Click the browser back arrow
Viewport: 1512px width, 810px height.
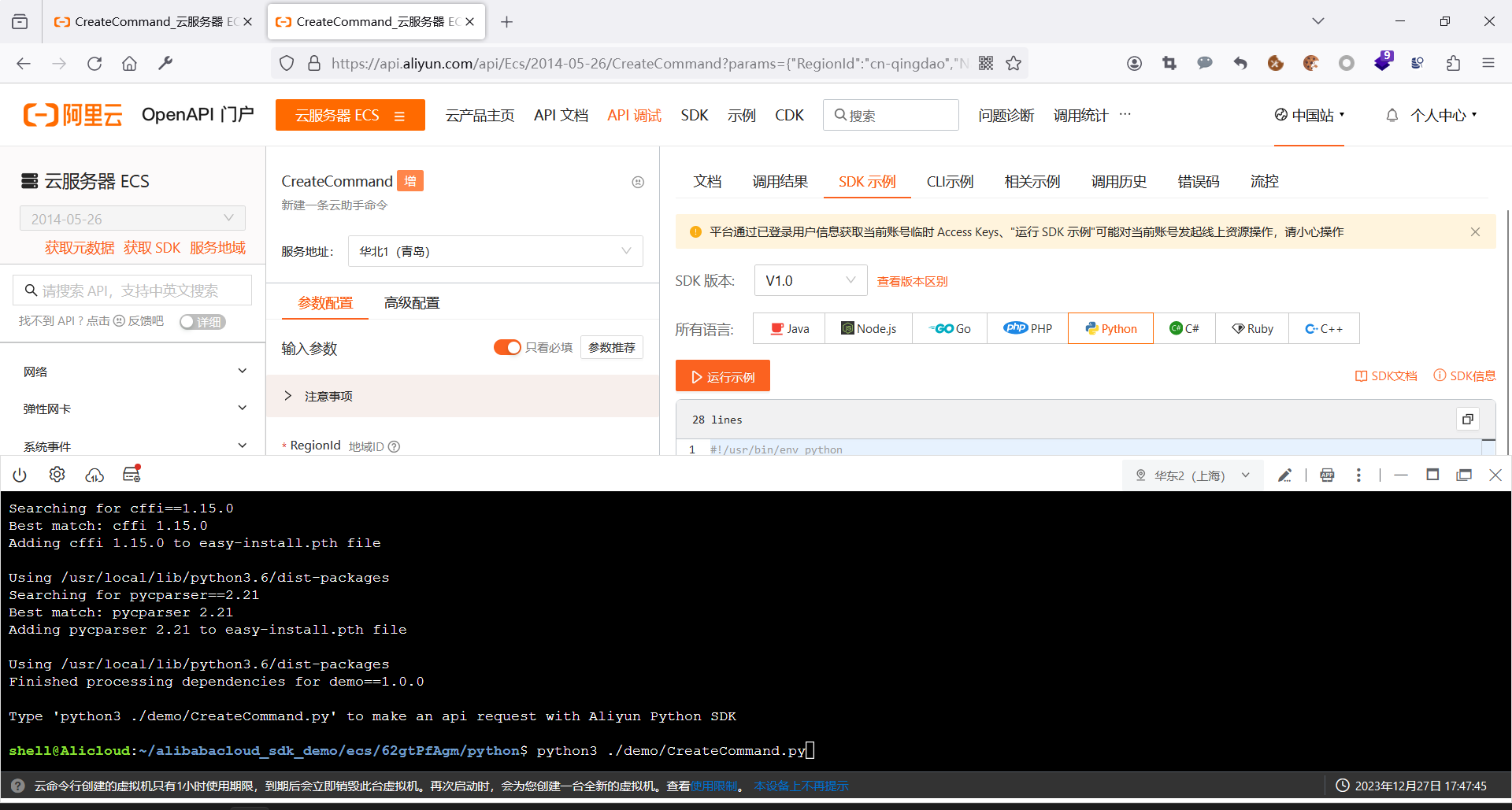tap(24, 64)
